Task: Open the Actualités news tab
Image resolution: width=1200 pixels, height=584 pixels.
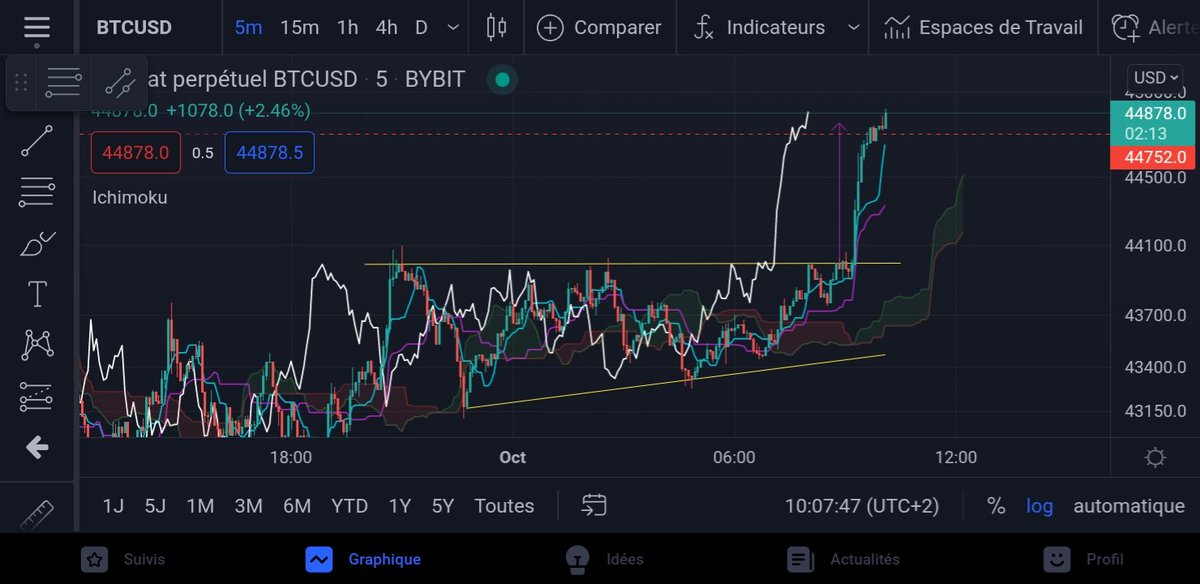Action: coord(842,559)
